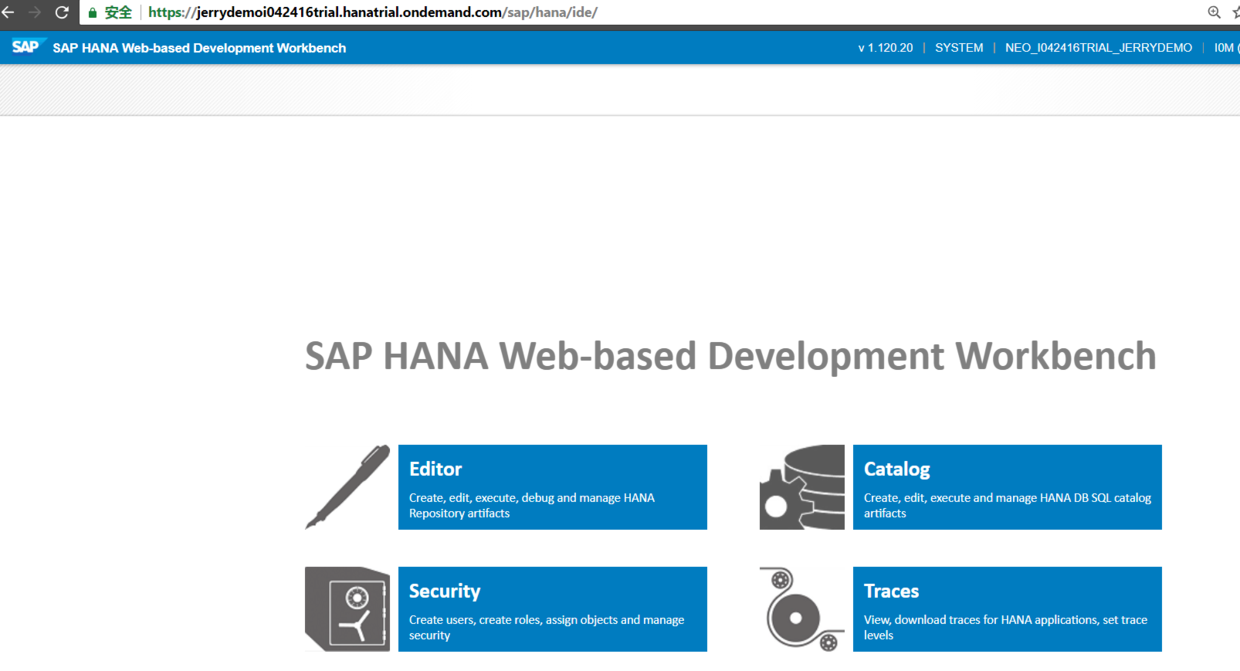Click header title SAP HANA Web-based Development Workbench
1240x671 pixels.
199,48
